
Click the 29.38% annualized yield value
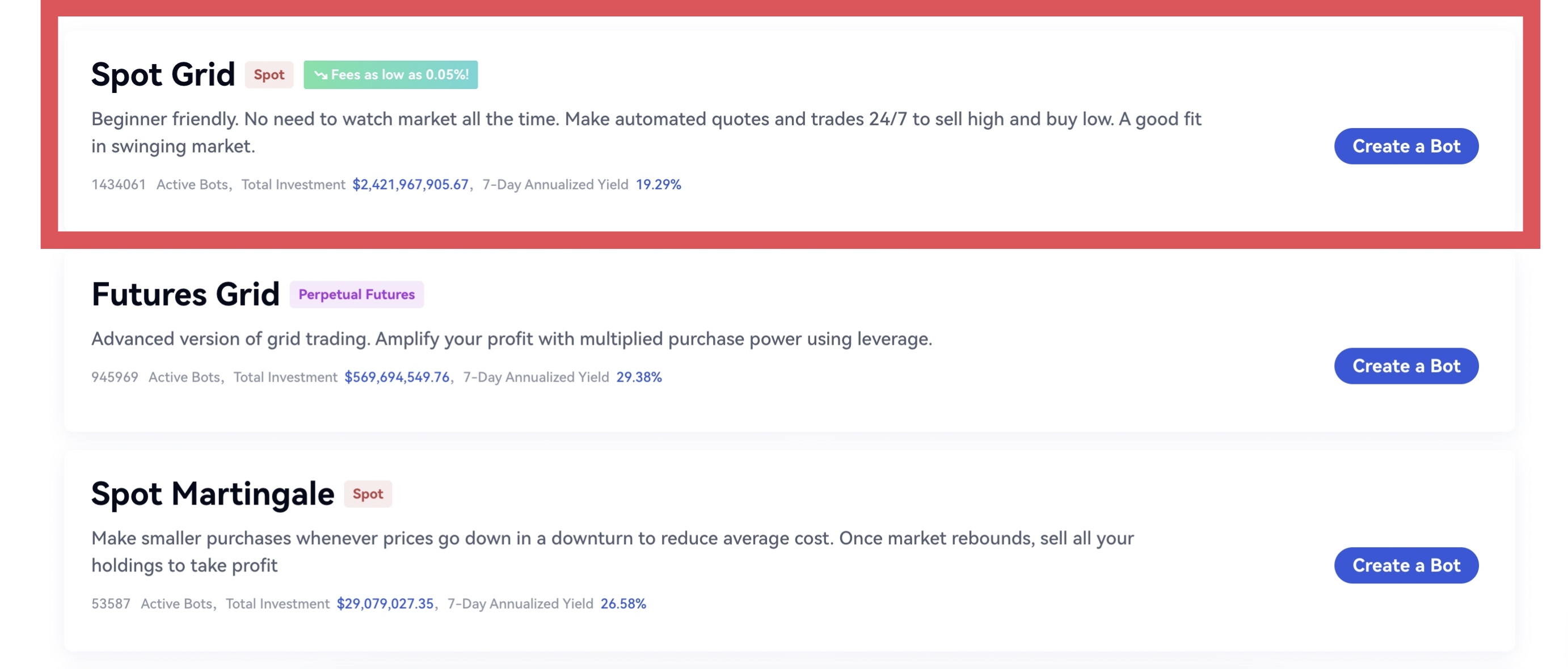(x=639, y=377)
